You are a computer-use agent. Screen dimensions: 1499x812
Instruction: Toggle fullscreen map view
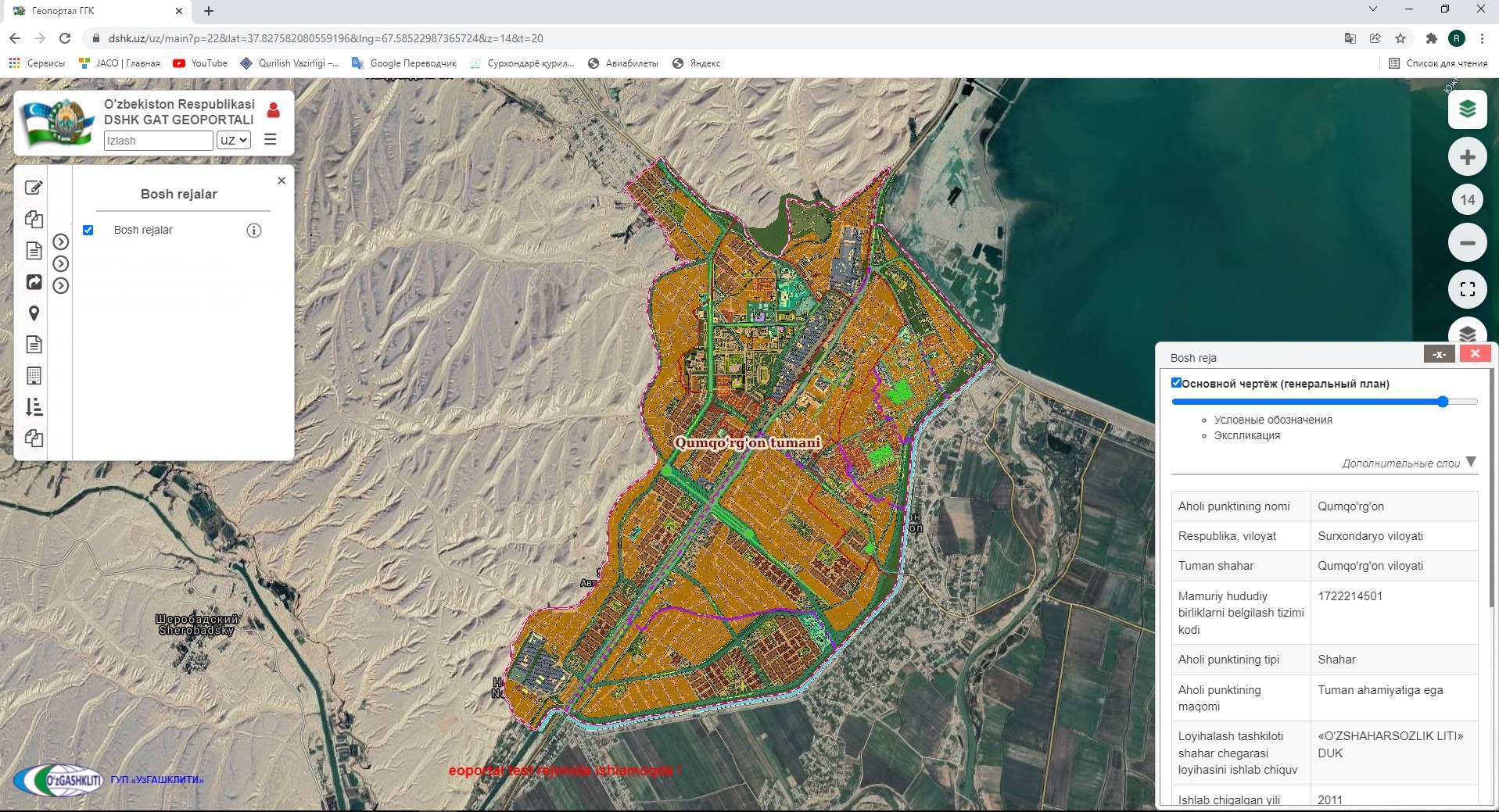pos(1467,289)
